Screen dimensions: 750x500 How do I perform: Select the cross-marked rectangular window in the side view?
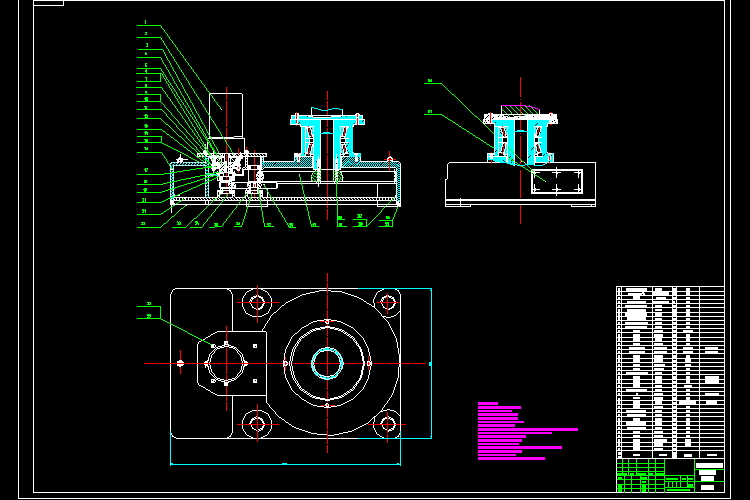tap(557, 181)
